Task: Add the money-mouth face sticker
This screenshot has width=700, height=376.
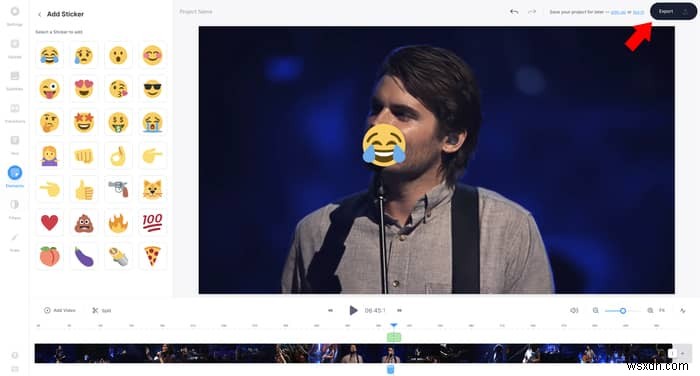Action: click(118, 122)
